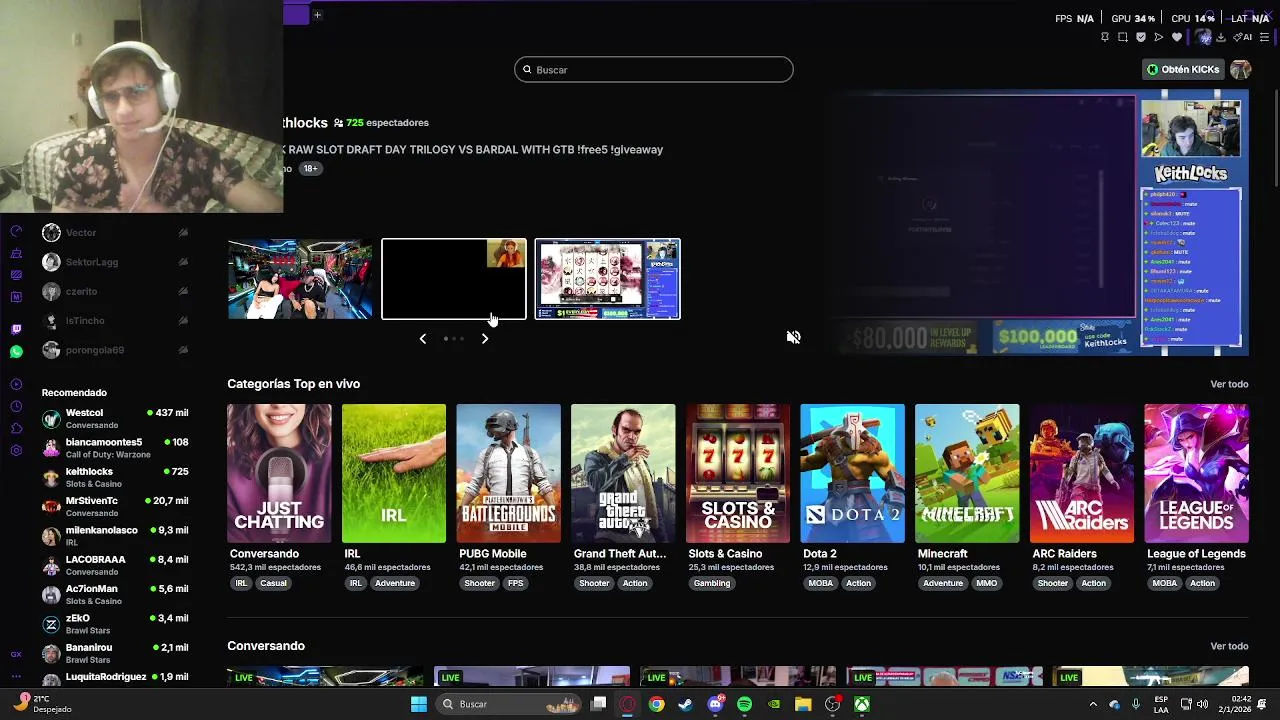The width and height of the screenshot is (1280, 720).
Task: Click the Kick search field
Action: pyautogui.click(x=654, y=69)
